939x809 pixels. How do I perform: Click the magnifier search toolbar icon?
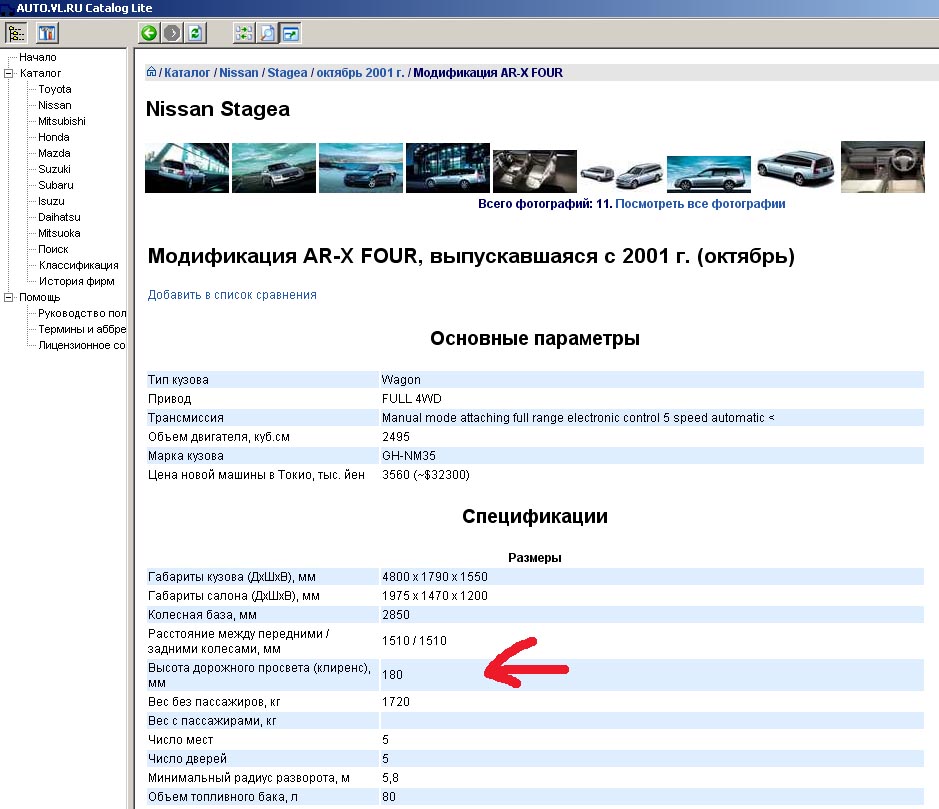coord(267,33)
